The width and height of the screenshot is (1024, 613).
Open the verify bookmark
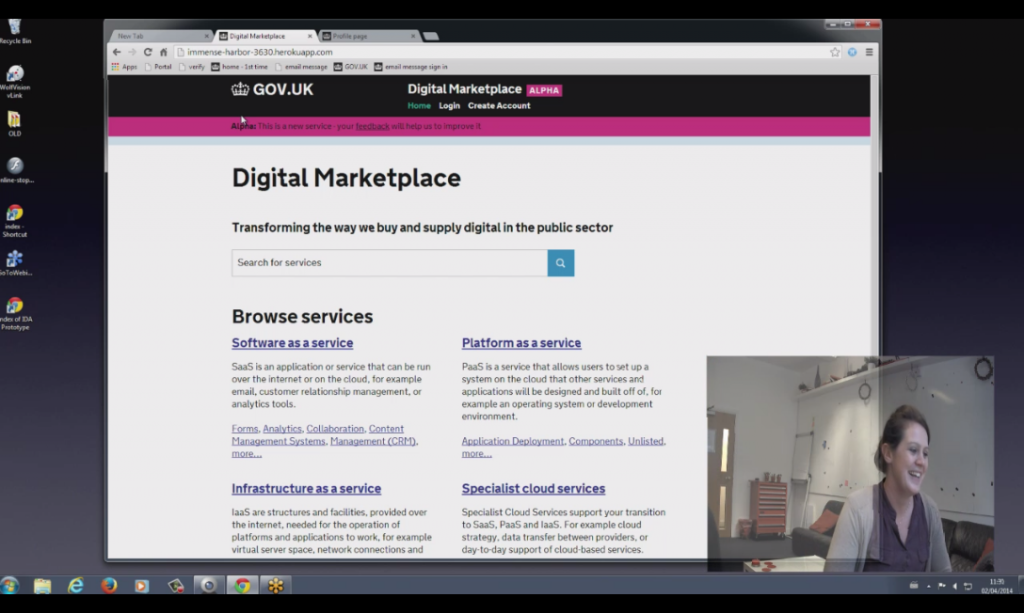point(192,67)
